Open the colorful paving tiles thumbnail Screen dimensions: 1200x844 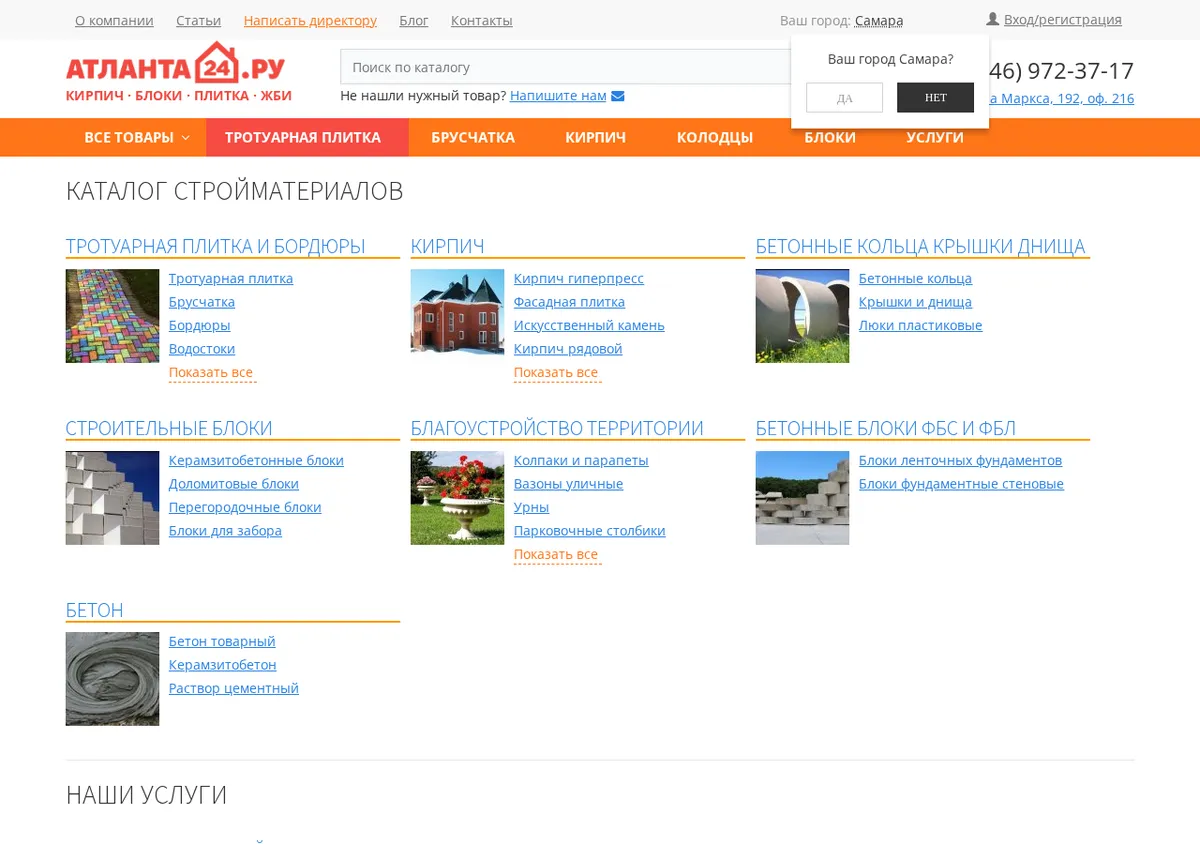coord(112,316)
